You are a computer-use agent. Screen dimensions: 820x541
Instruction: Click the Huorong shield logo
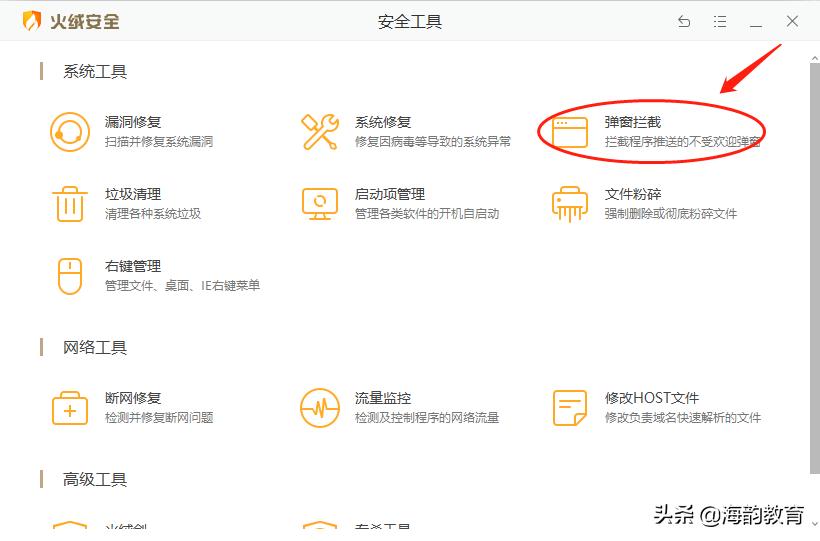click(32, 21)
